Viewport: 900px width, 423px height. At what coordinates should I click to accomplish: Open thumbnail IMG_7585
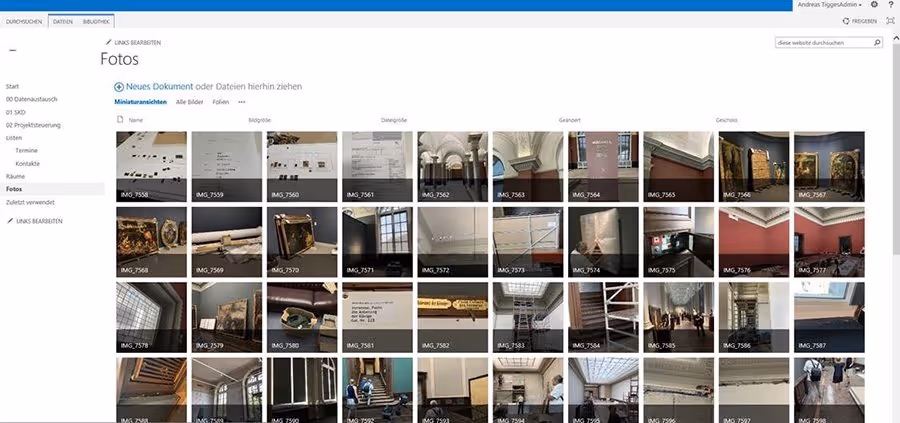click(x=678, y=317)
